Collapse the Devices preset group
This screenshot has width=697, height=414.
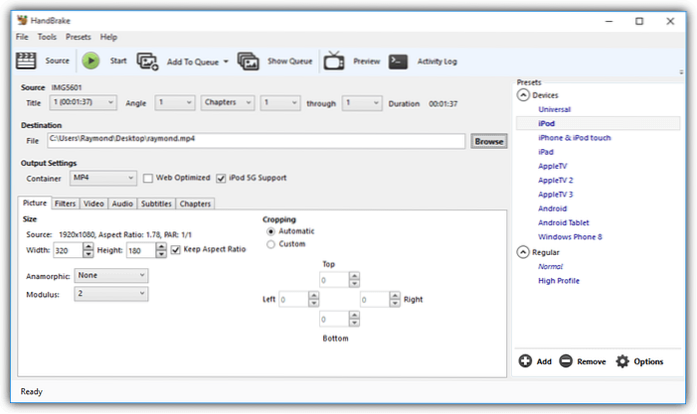523,95
